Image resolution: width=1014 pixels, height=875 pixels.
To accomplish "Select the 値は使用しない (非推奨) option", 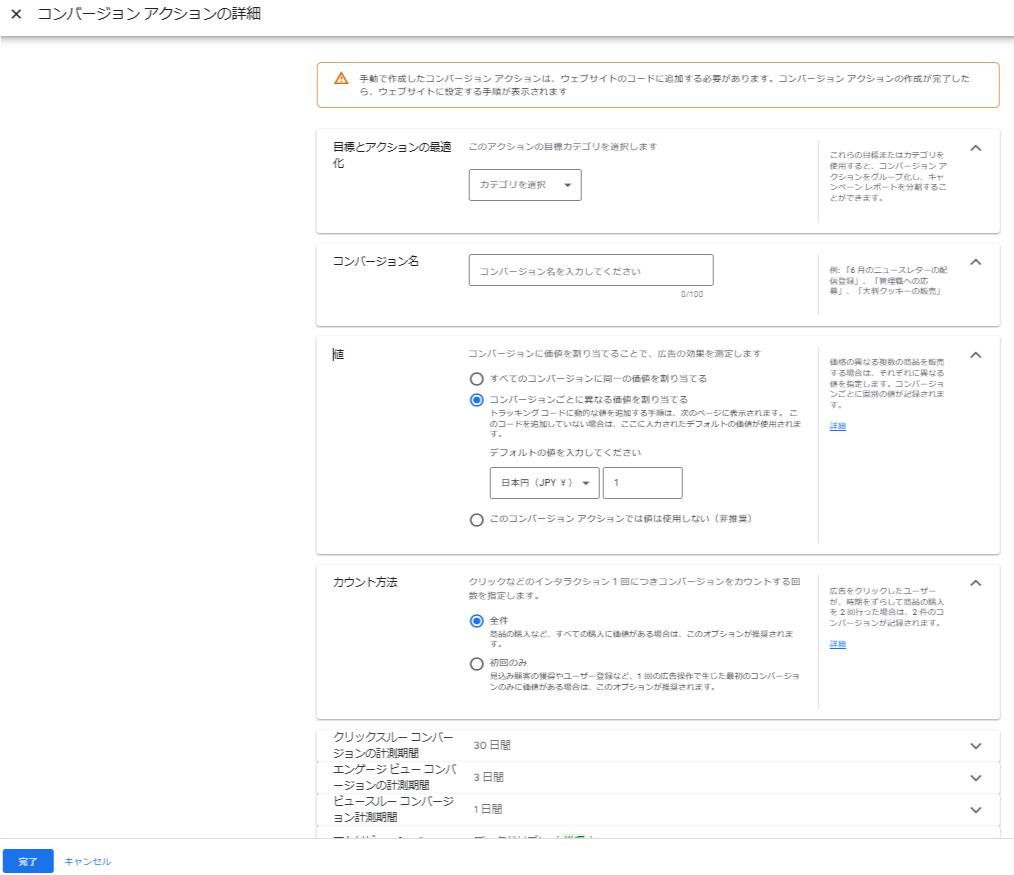I will coord(477,519).
